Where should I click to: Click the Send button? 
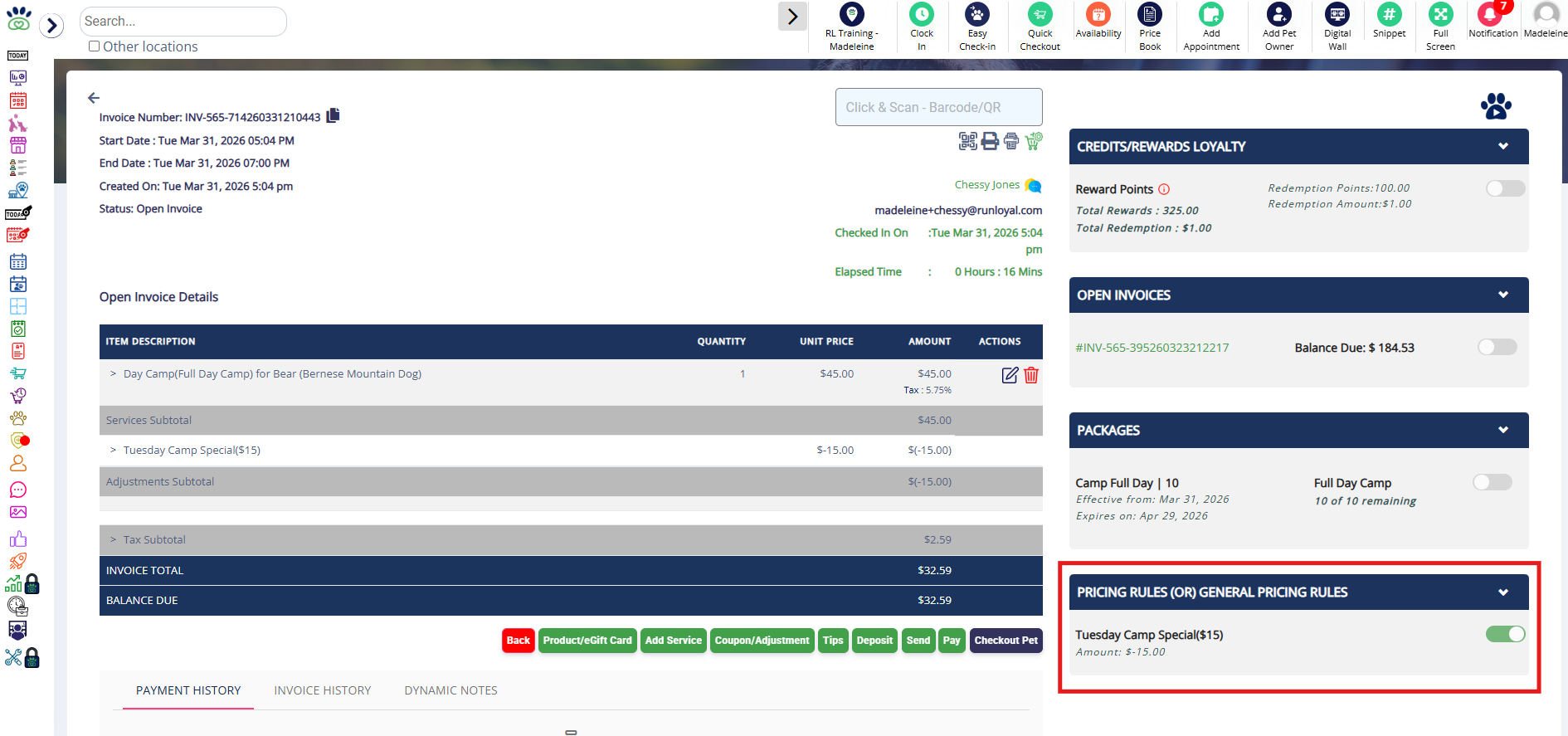918,641
